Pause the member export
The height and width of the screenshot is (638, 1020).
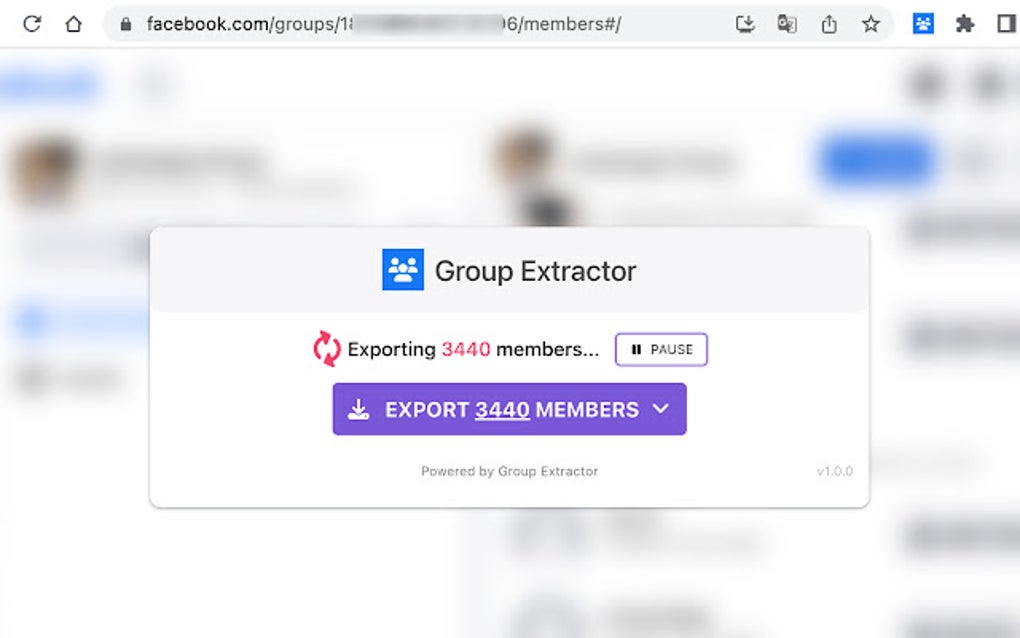[x=661, y=349]
